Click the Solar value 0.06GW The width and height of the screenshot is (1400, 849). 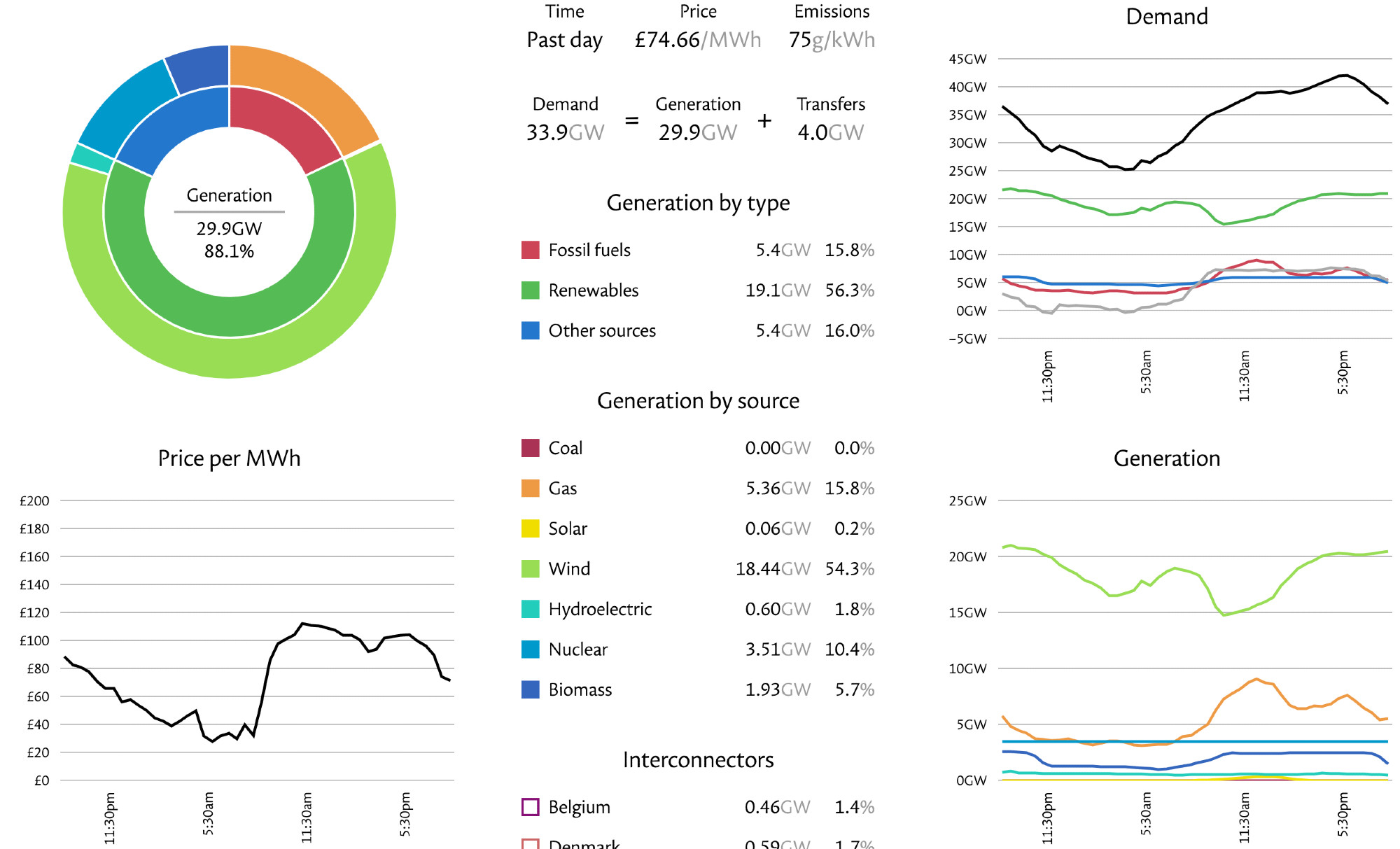[x=778, y=528]
